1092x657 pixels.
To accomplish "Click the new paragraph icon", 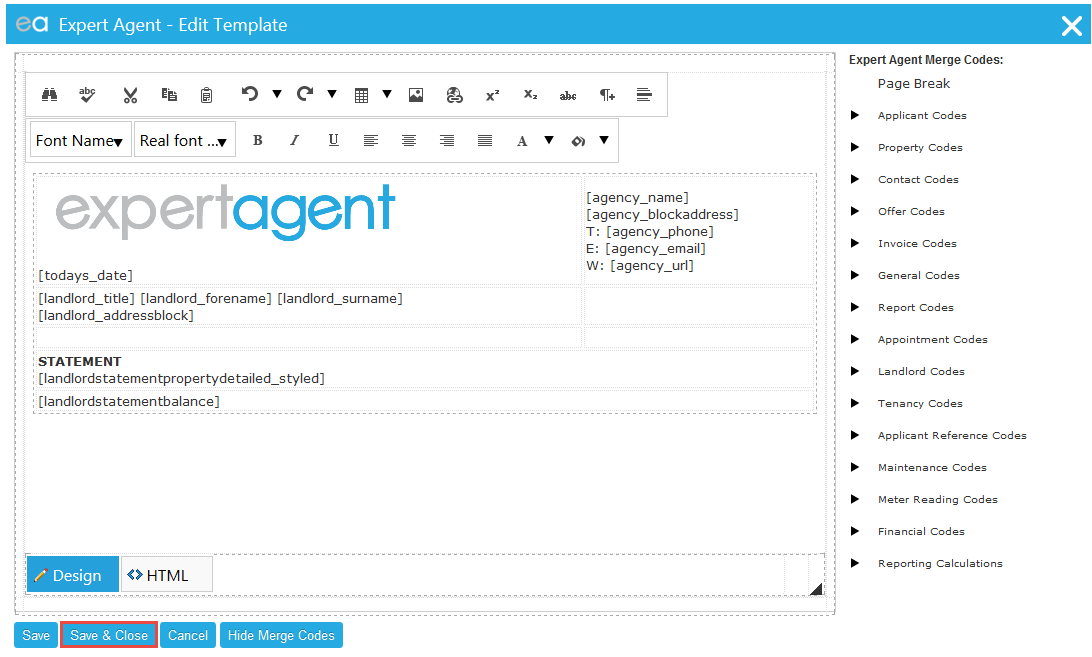I will [607, 95].
